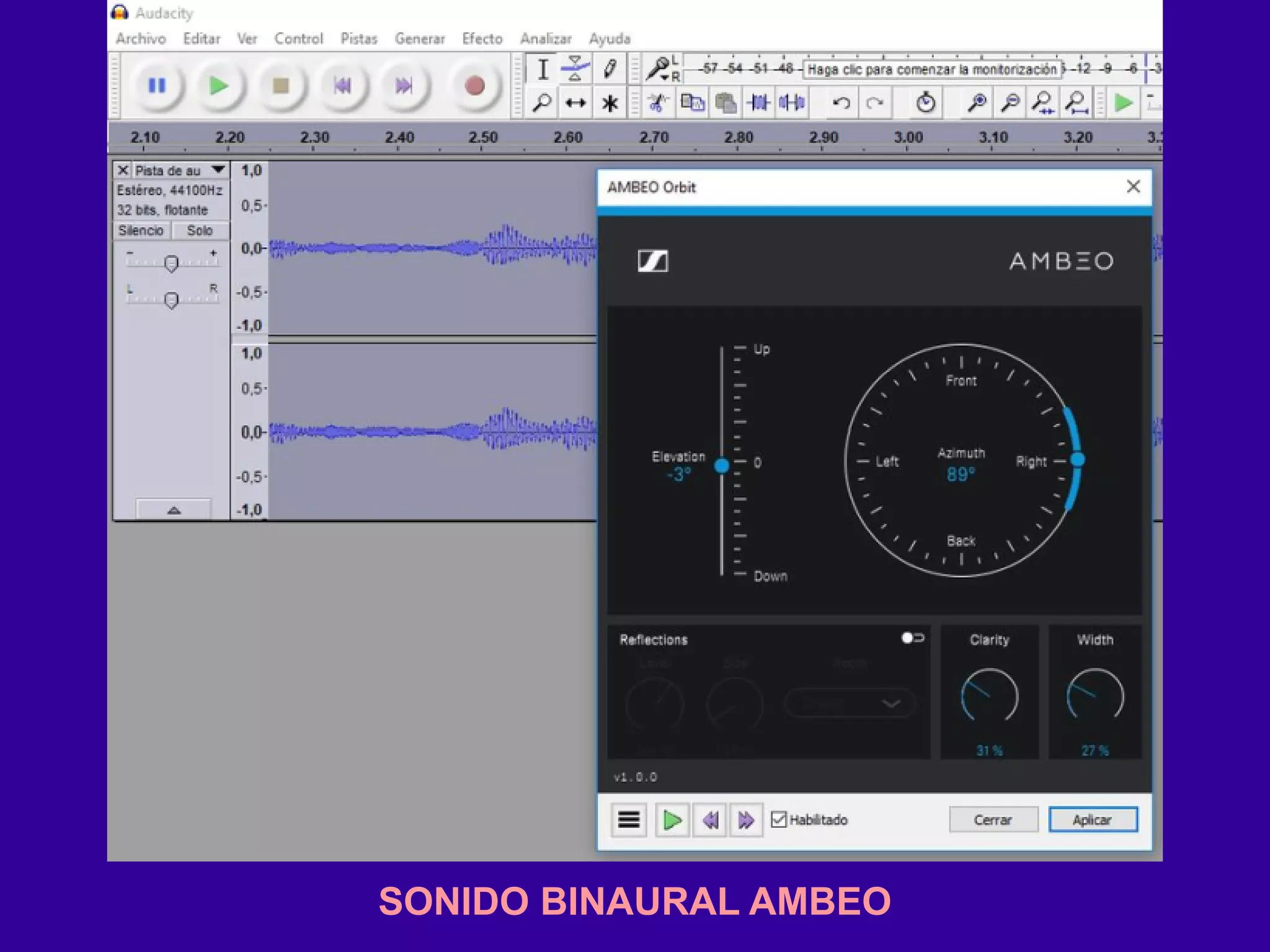
Task: Click the Cut scissors icon
Action: pos(659,102)
